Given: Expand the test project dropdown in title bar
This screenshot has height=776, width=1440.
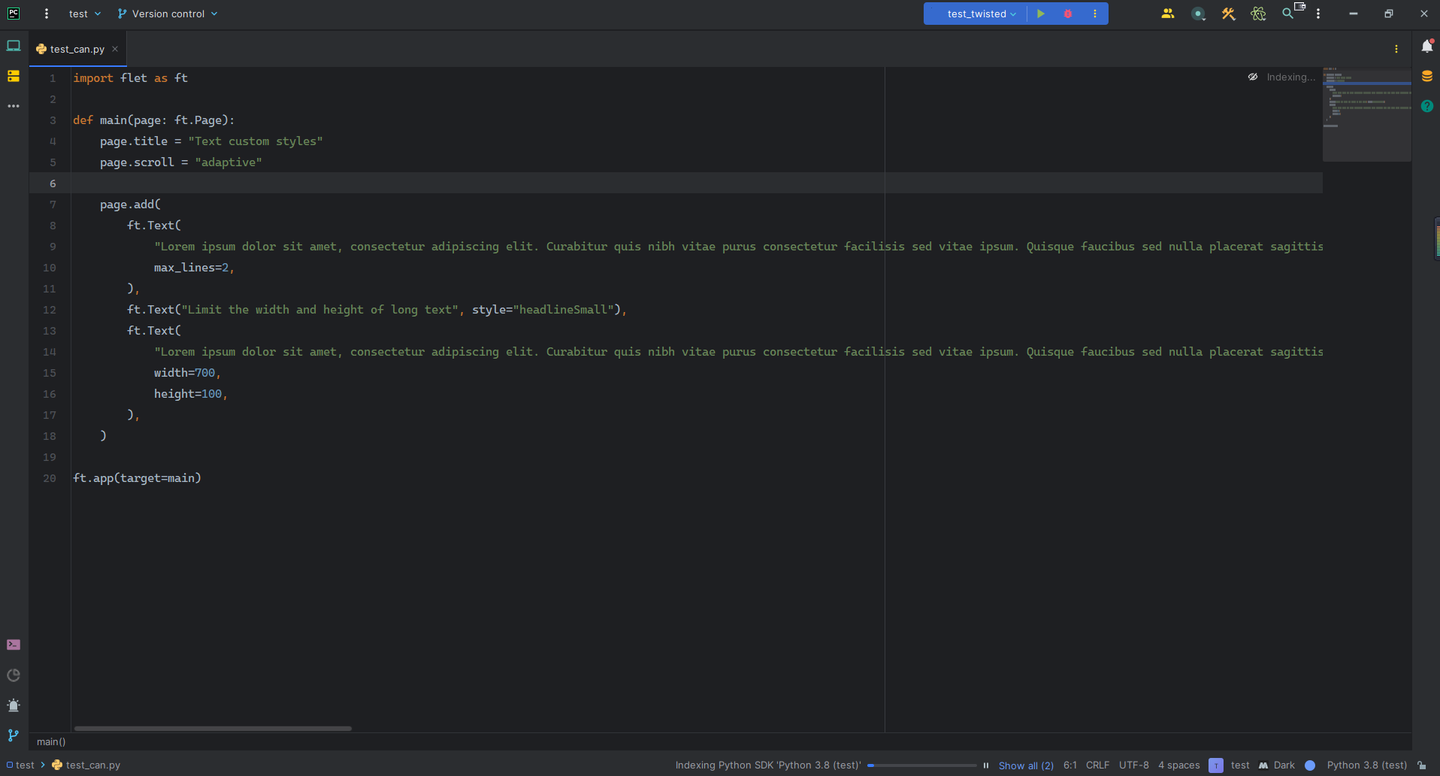Looking at the screenshot, I should pos(85,14).
